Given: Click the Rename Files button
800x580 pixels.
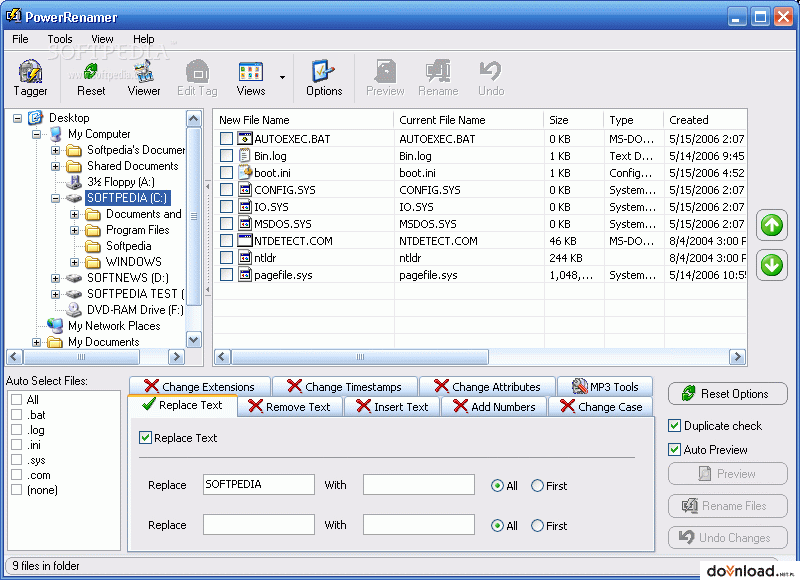Looking at the screenshot, I should point(728,506).
